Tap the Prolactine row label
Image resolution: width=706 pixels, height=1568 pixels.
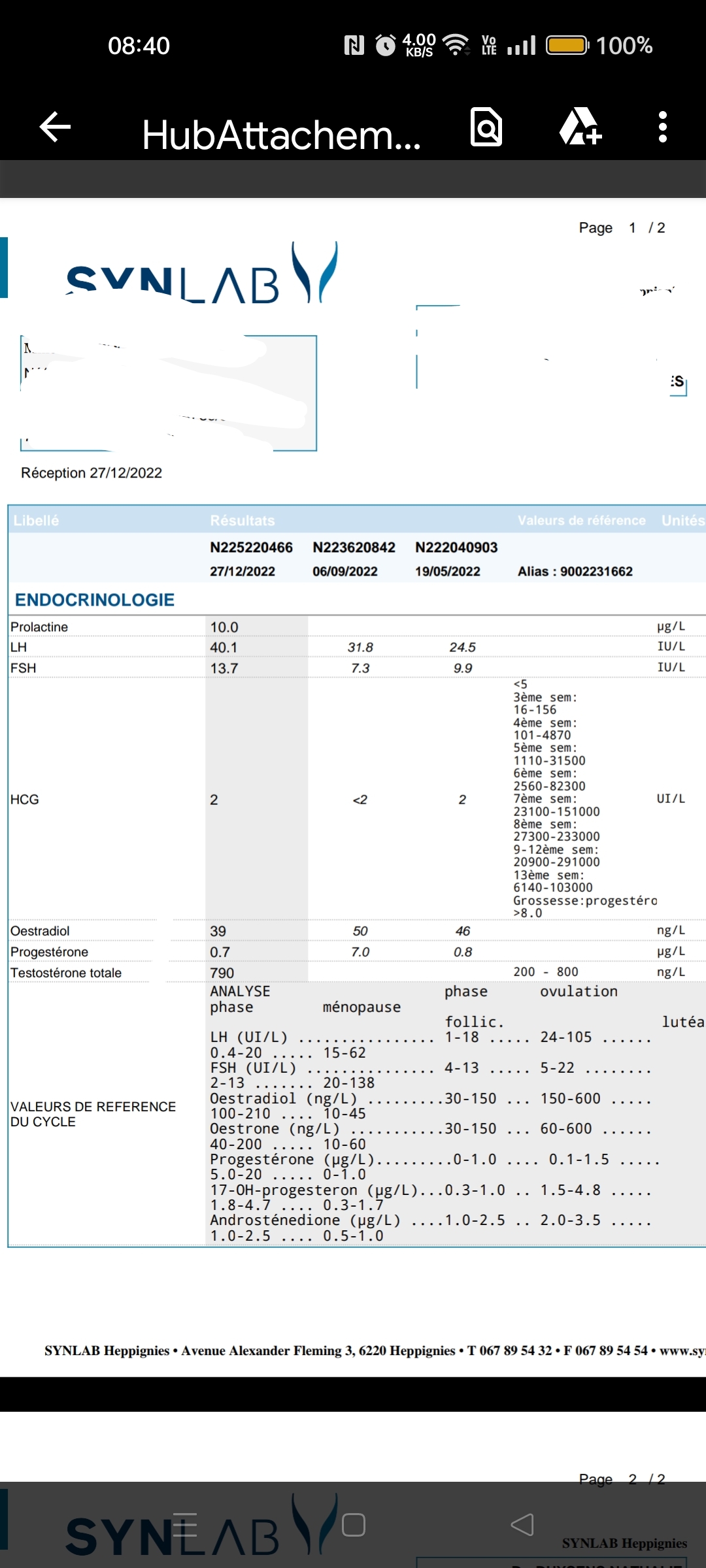pos(39,627)
